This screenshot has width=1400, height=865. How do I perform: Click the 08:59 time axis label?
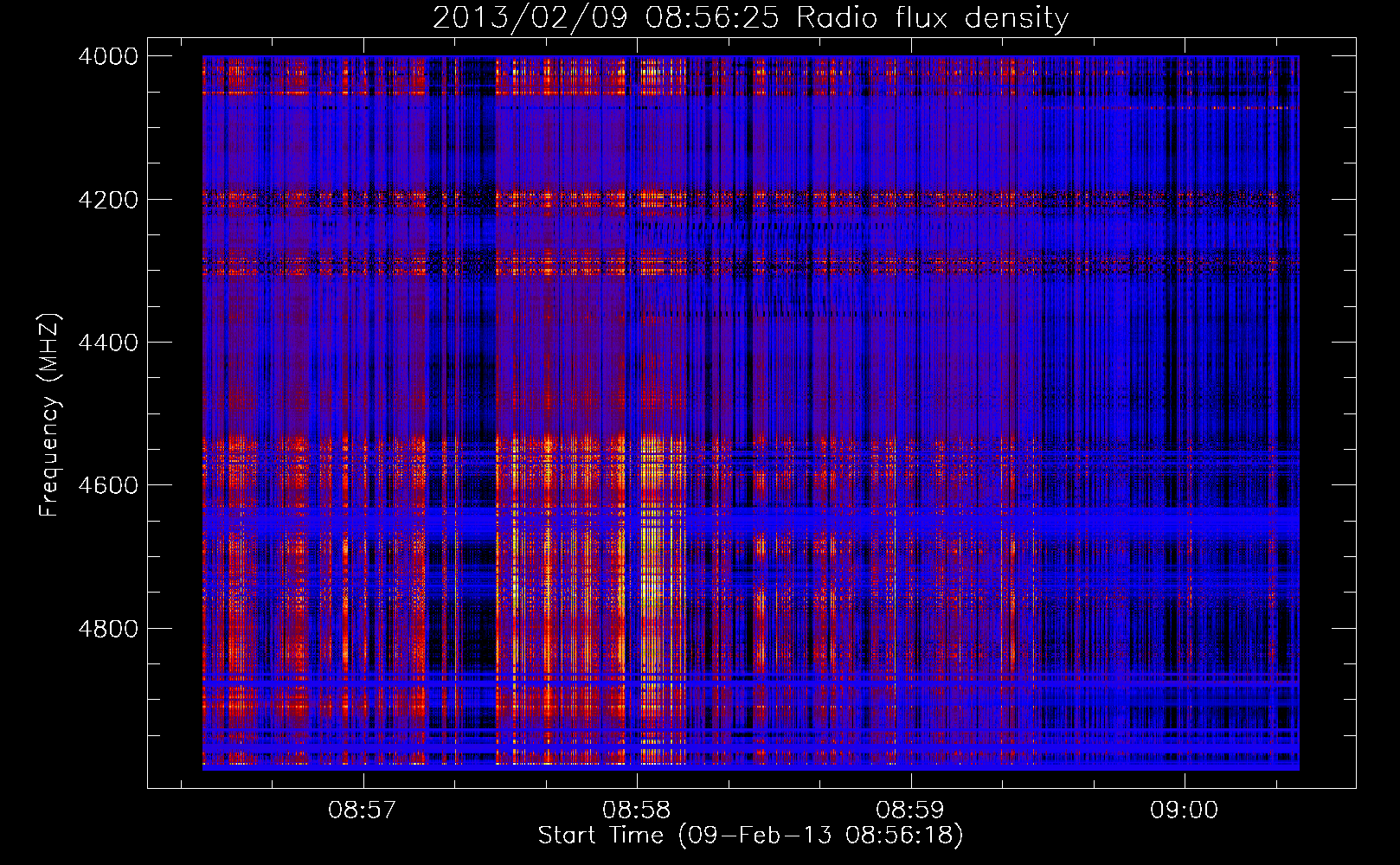pos(910,811)
